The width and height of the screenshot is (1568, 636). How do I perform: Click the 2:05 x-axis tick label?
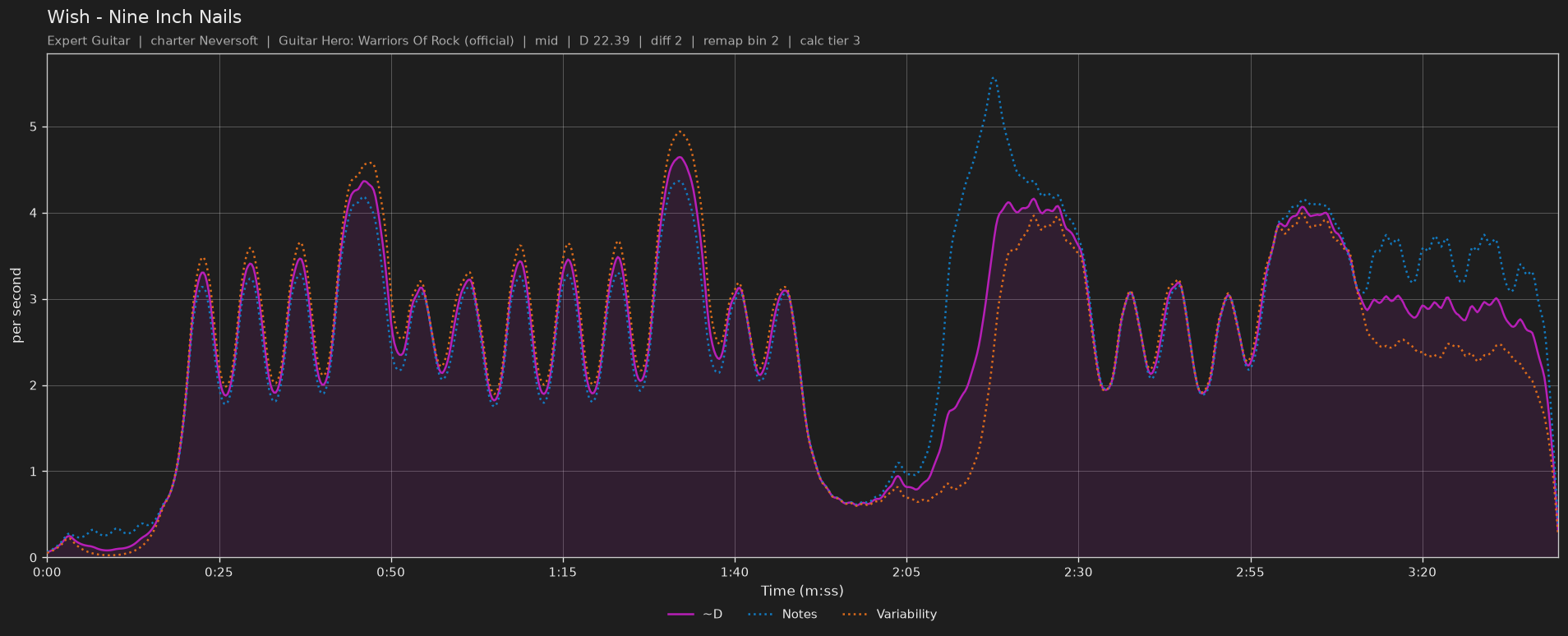(x=906, y=572)
